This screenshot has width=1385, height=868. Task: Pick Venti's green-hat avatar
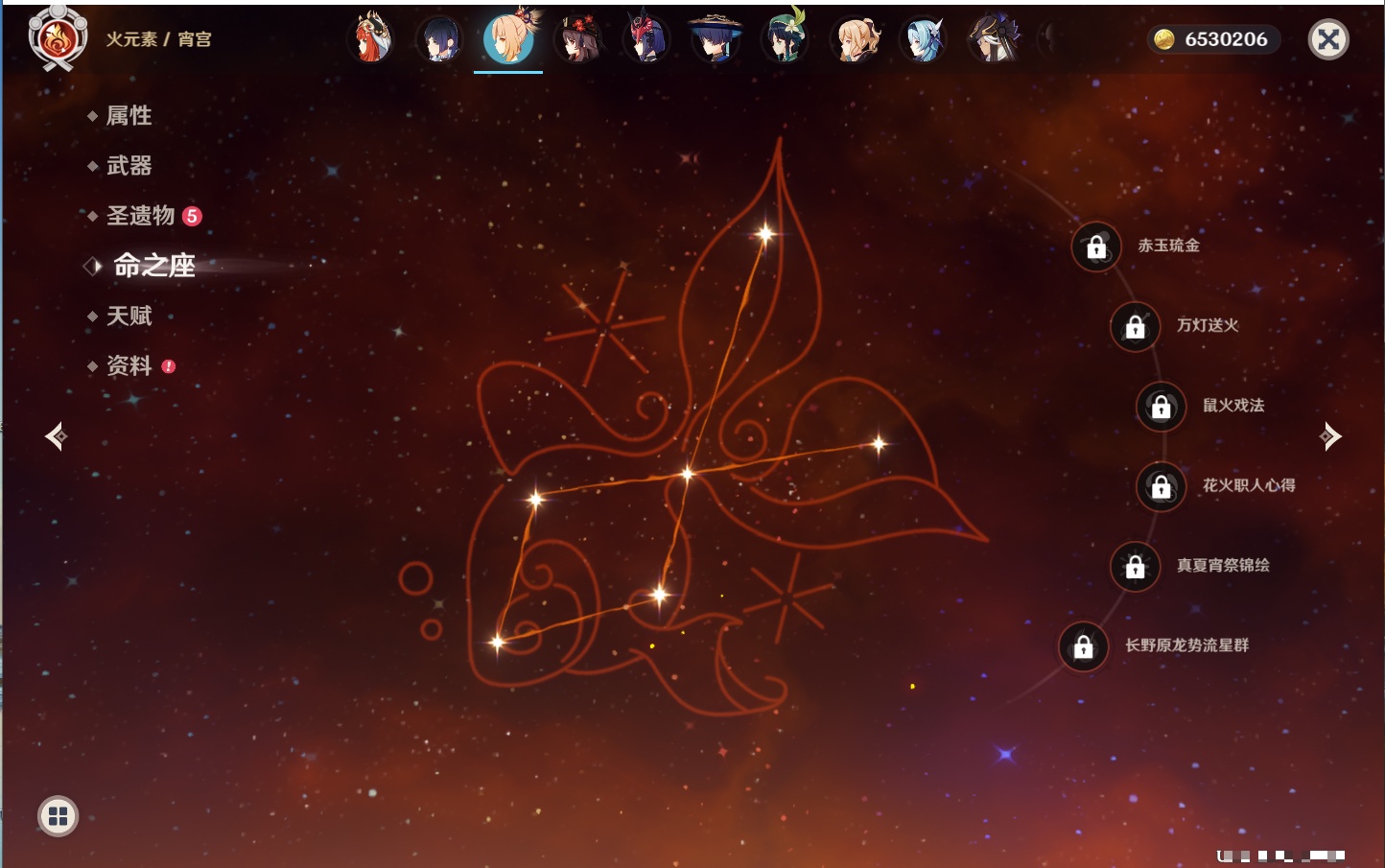(x=785, y=39)
